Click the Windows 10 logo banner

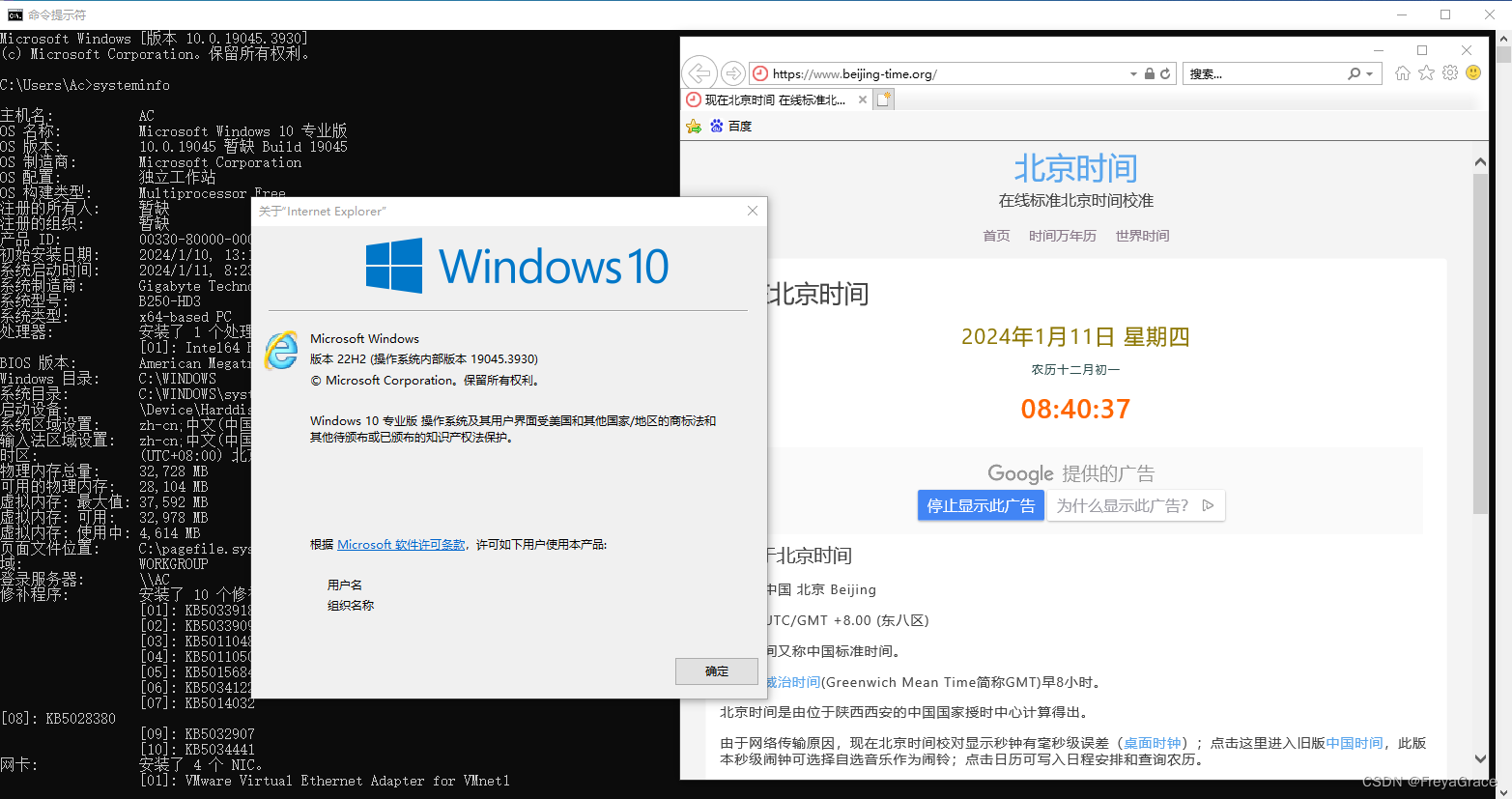tap(517, 266)
